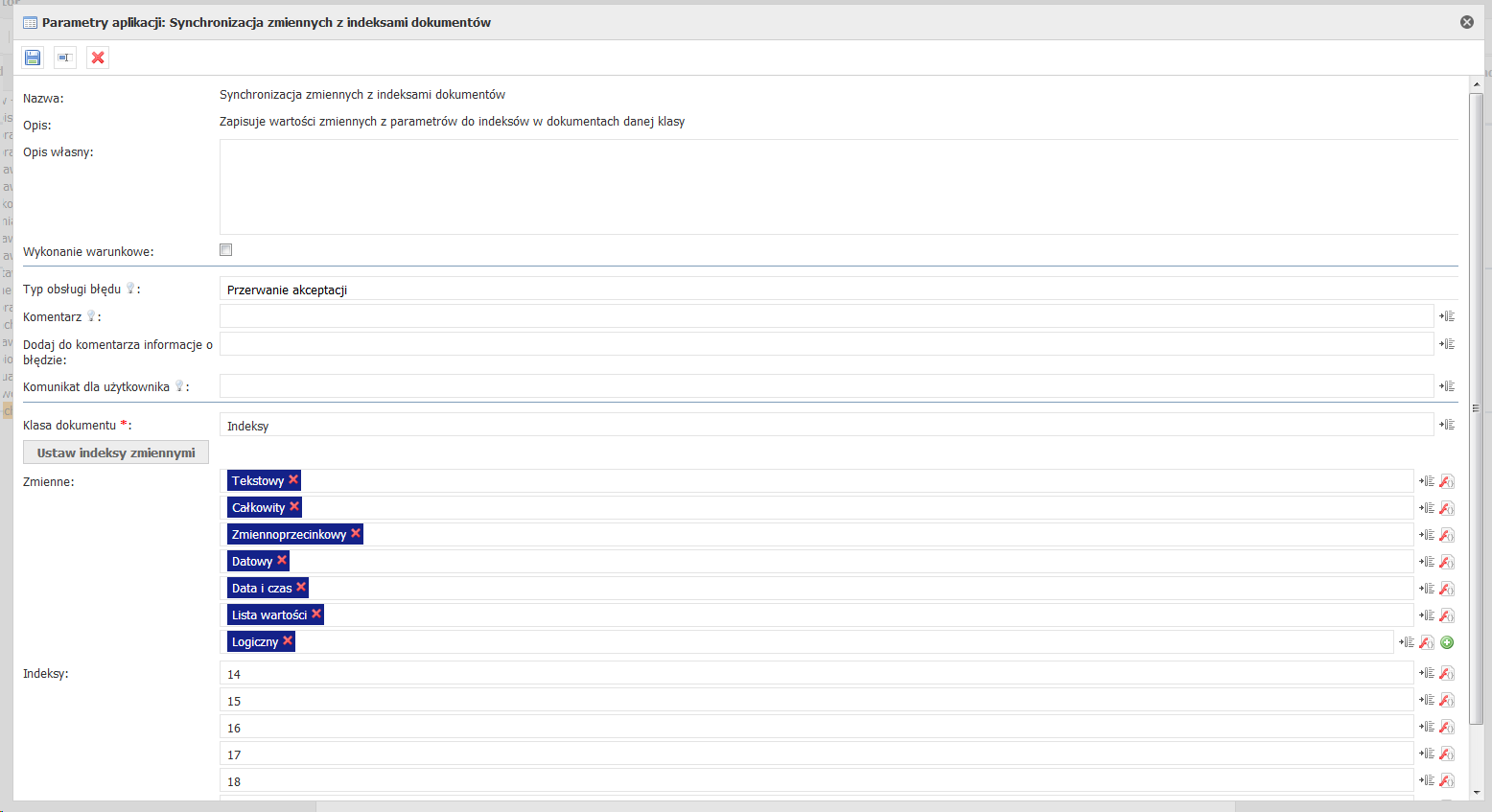1492x812 pixels.
Task: Enable the Wykonanie warunkowe checkbox
Action: [x=226, y=250]
